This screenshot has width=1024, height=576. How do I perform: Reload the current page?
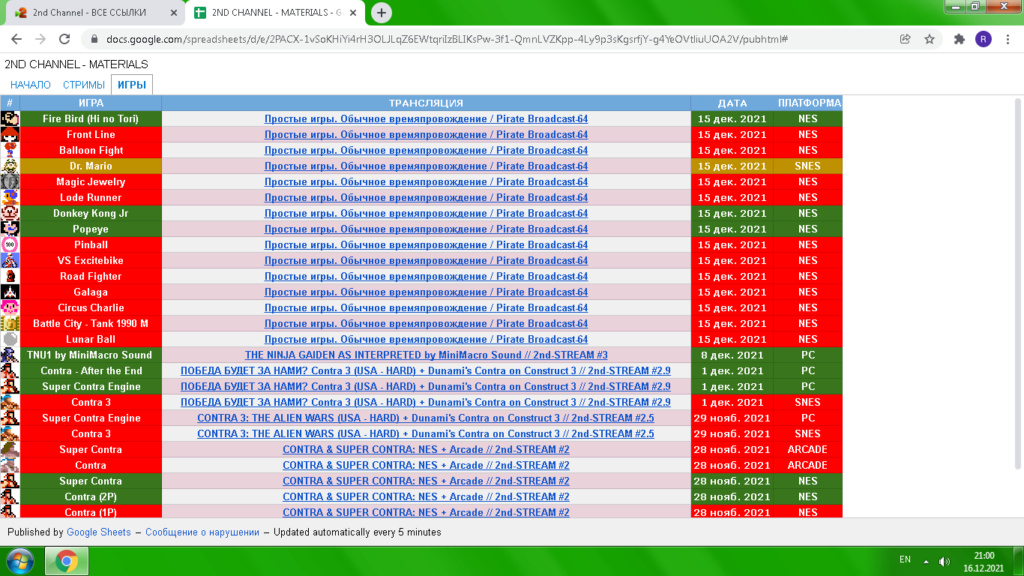[x=64, y=39]
